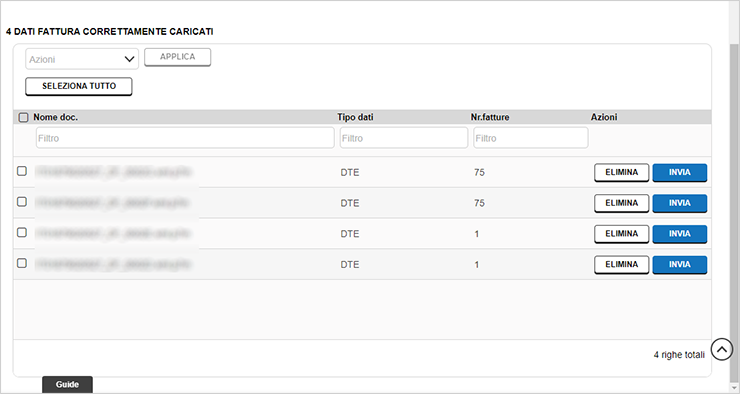Click the SELEZIONA TUTTO button
Screen dimensions: 740x394
click(x=79, y=86)
